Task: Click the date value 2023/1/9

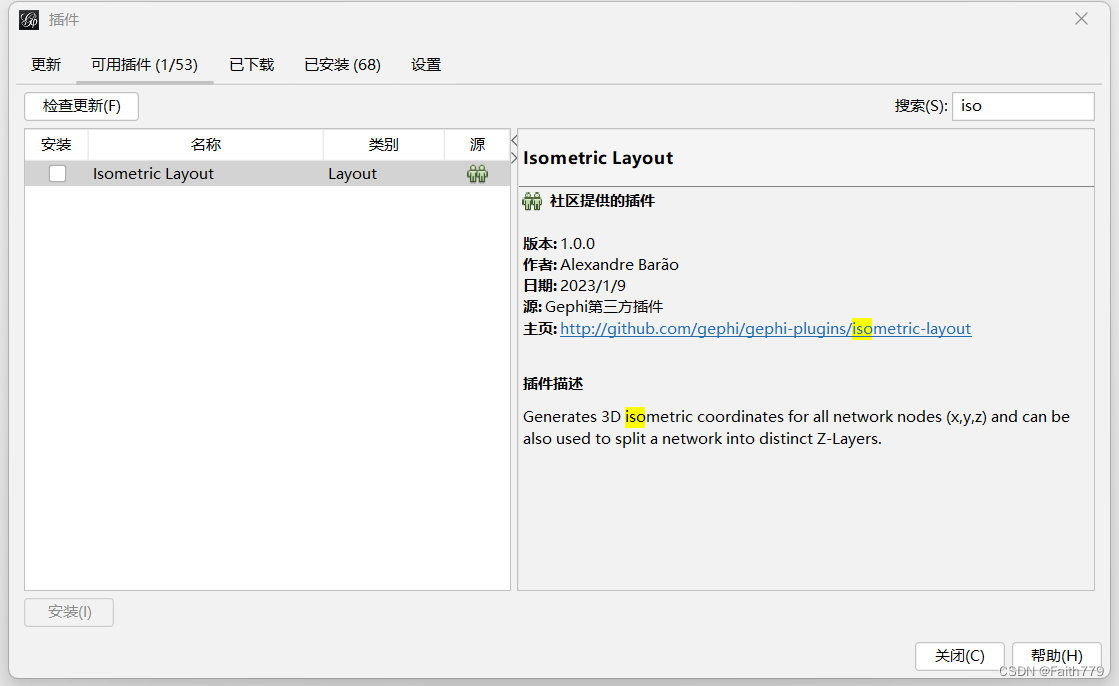Action: tap(593, 286)
